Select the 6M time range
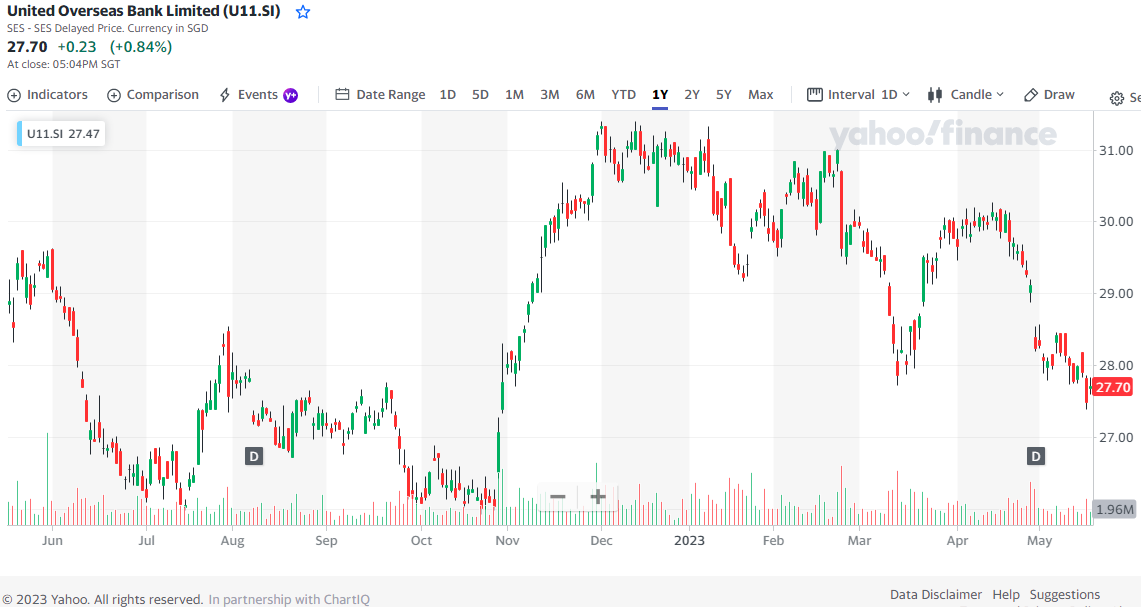 click(x=585, y=95)
